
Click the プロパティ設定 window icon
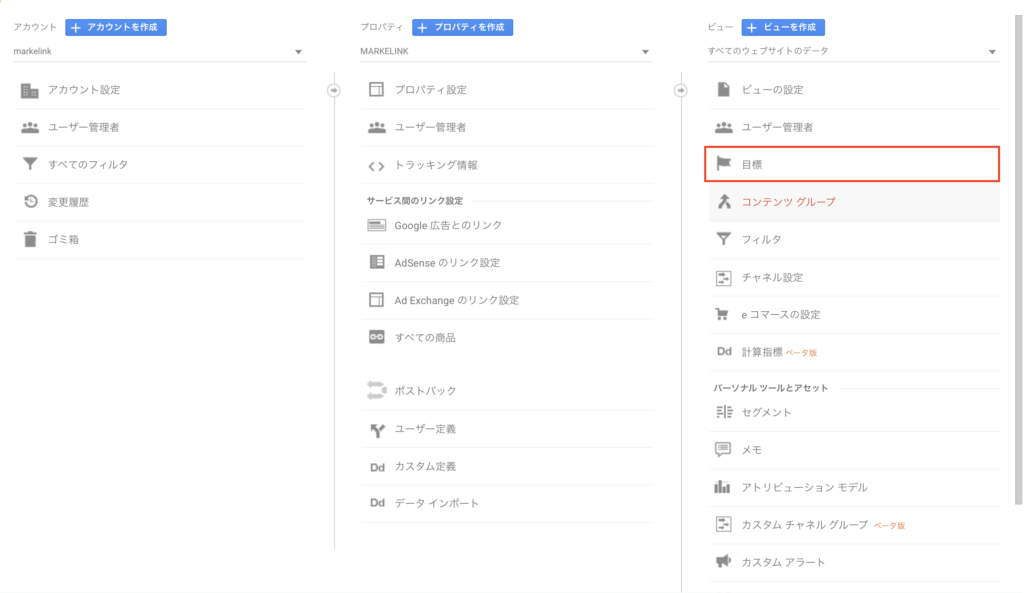point(376,89)
